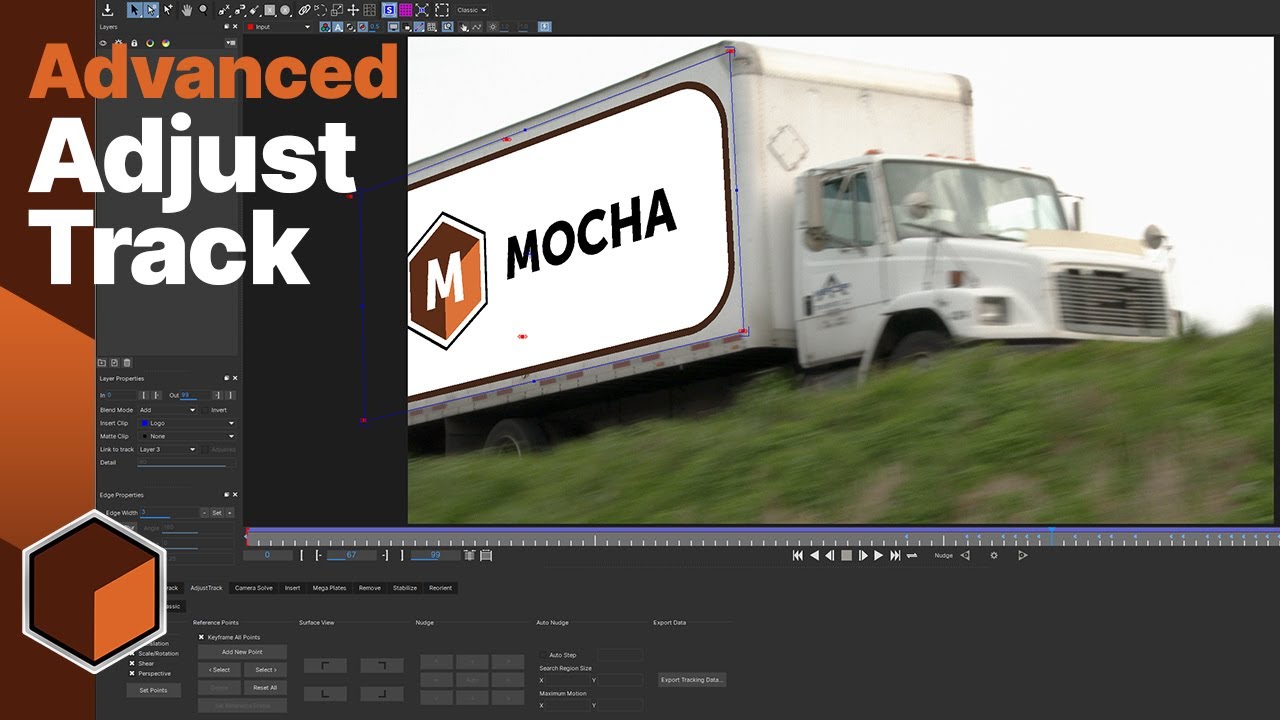Enable the Auto Step checkbox

[542, 655]
